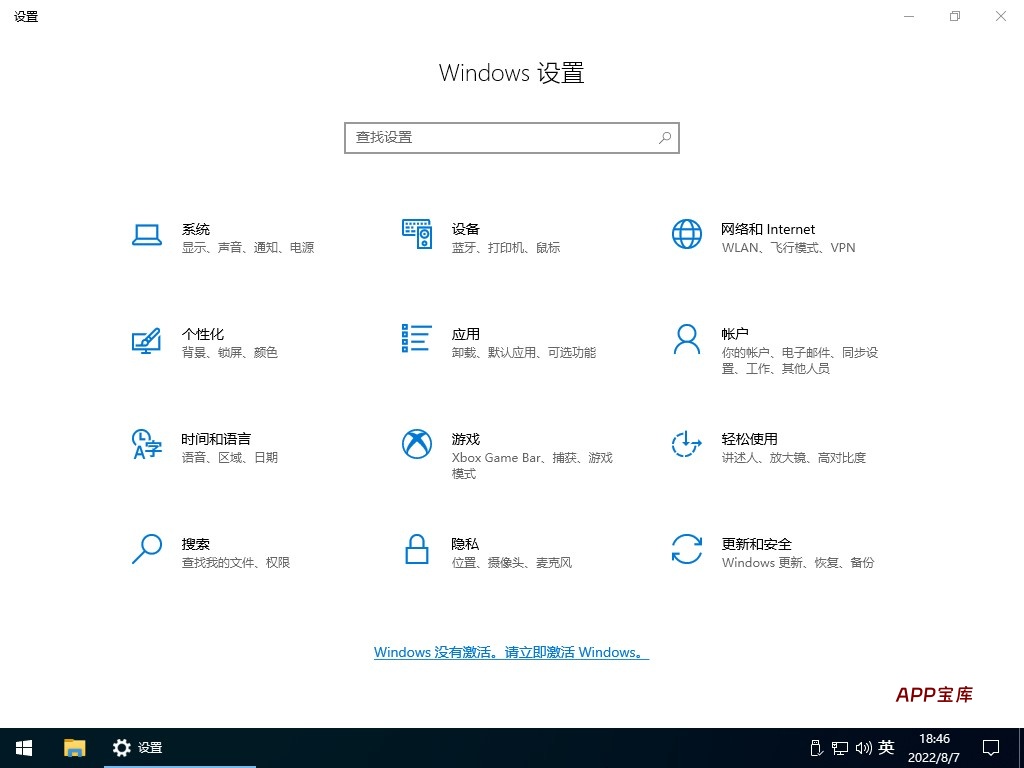Open the volume speaker tray icon
The image size is (1024, 768).
pyautogui.click(x=863, y=748)
